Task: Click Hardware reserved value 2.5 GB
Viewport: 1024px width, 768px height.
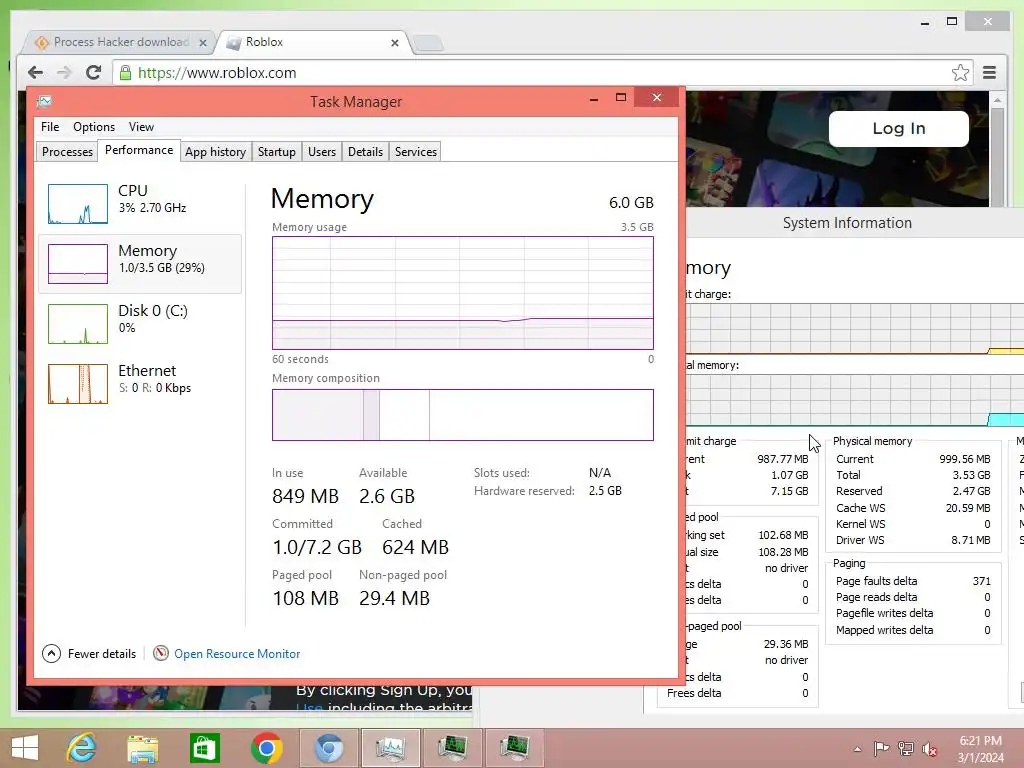Action: coord(605,490)
